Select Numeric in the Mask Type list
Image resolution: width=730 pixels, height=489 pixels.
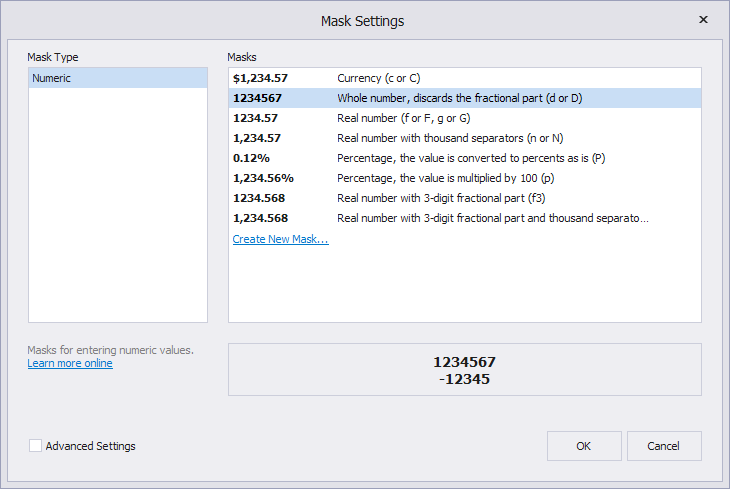[117, 78]
